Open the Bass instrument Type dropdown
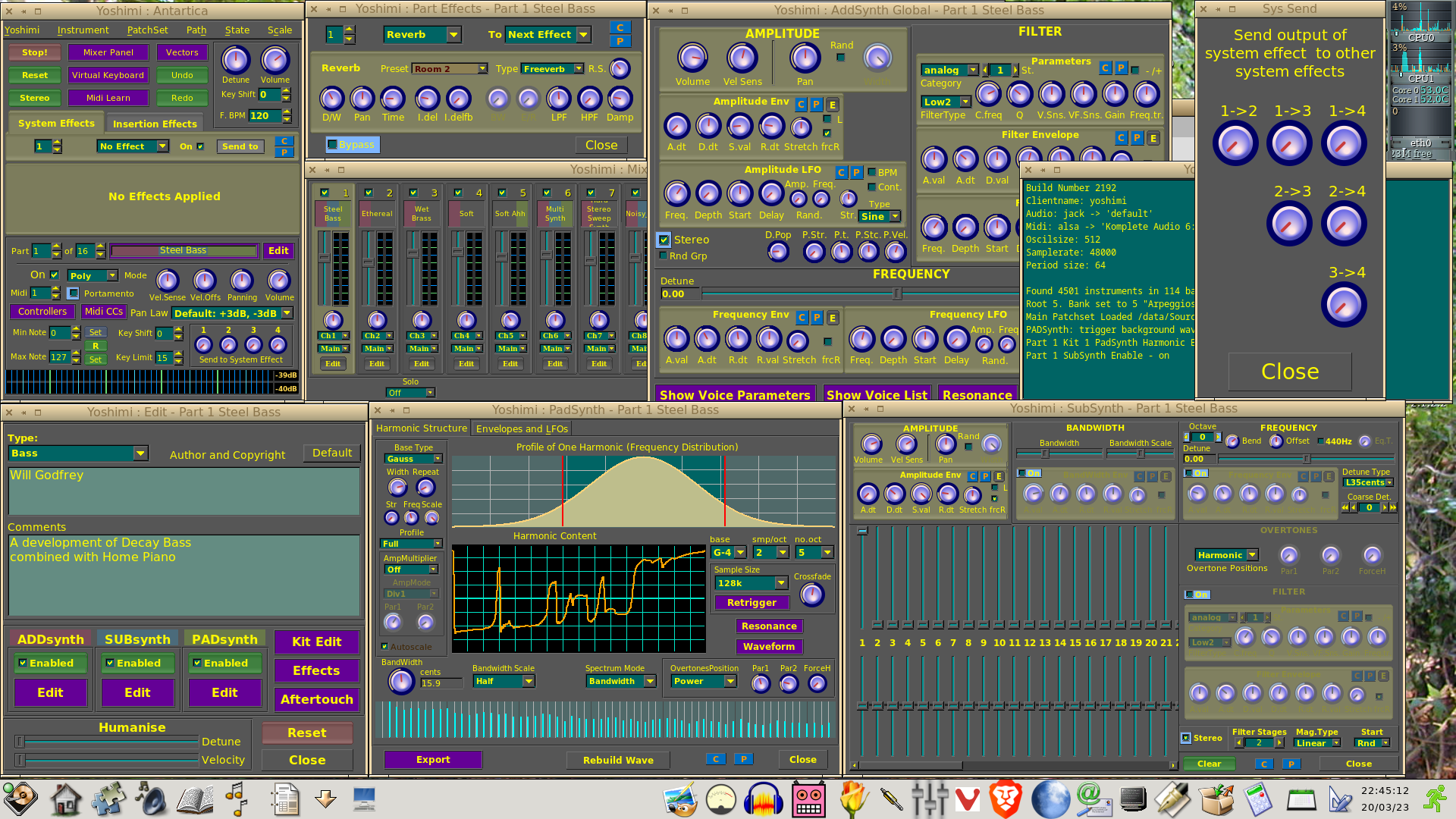The height and width of the screenshot is (819, 1456). (x=78, y=453)
